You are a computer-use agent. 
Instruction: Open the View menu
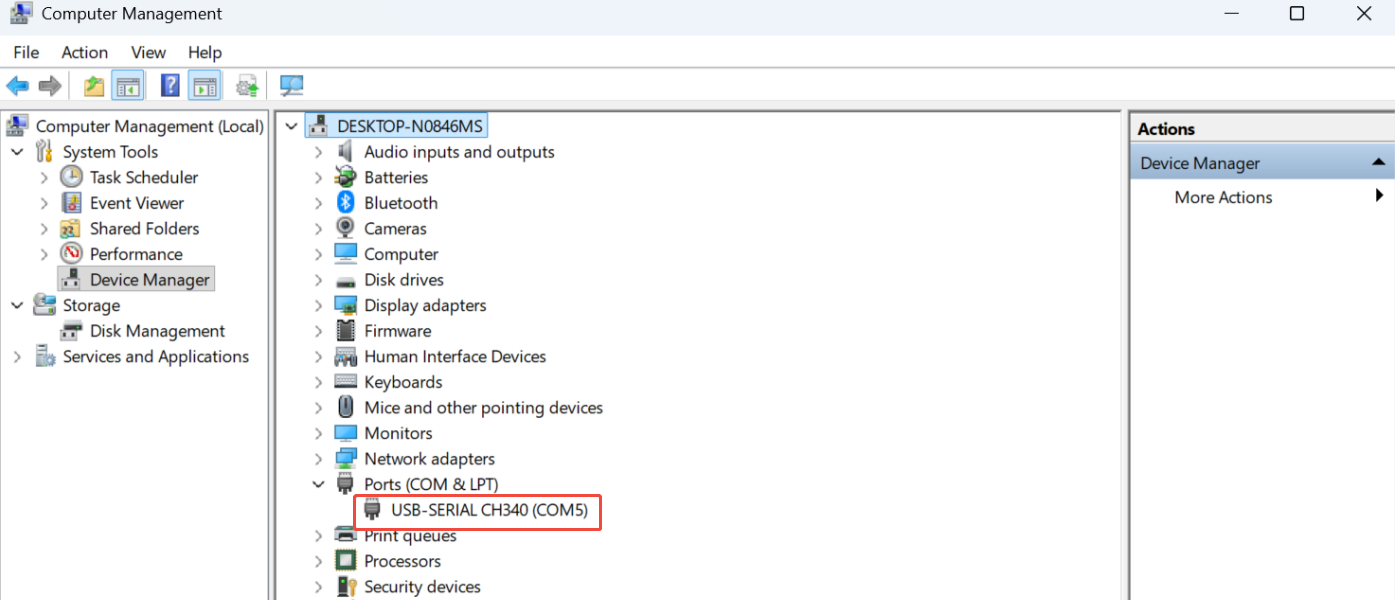[148, 52]
